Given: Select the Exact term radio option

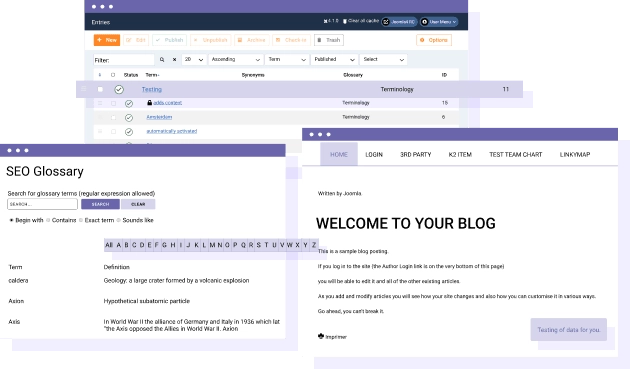Looking at the screenshot, I should pos(81,220).
